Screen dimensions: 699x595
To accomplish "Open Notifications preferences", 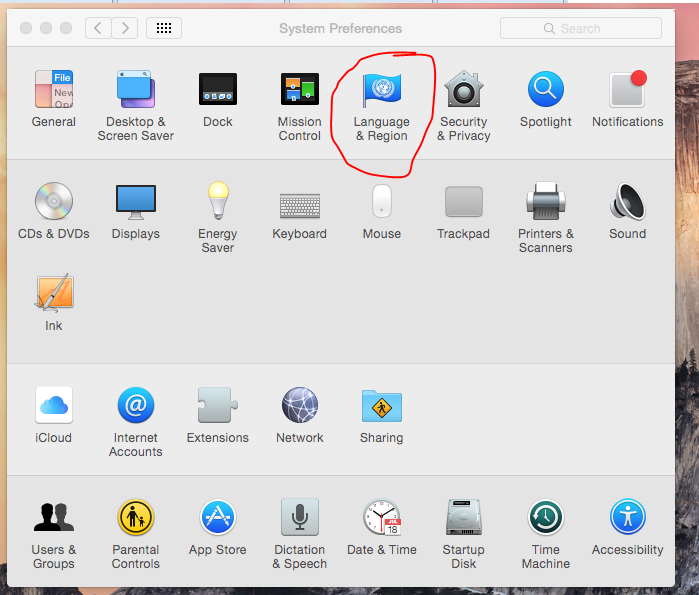I will pyautogui.click(x=628, y=89).
